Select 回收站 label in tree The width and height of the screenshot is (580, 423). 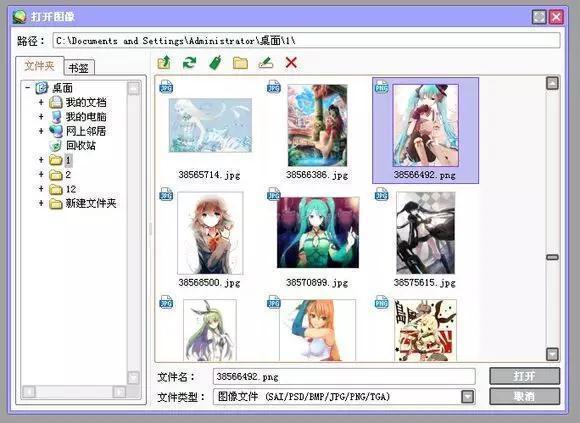coord(81,145)
